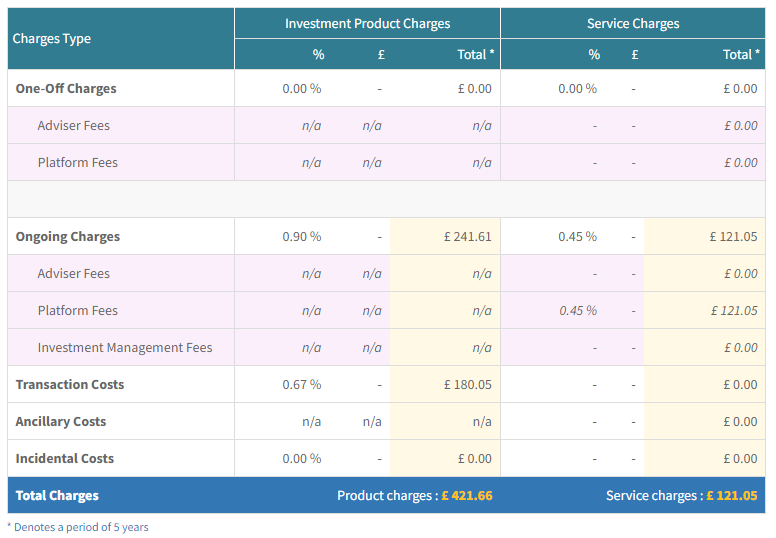Click the £ 180.05 transaction costs total
This screenshot has width=776, height=538.
point(467,385)
